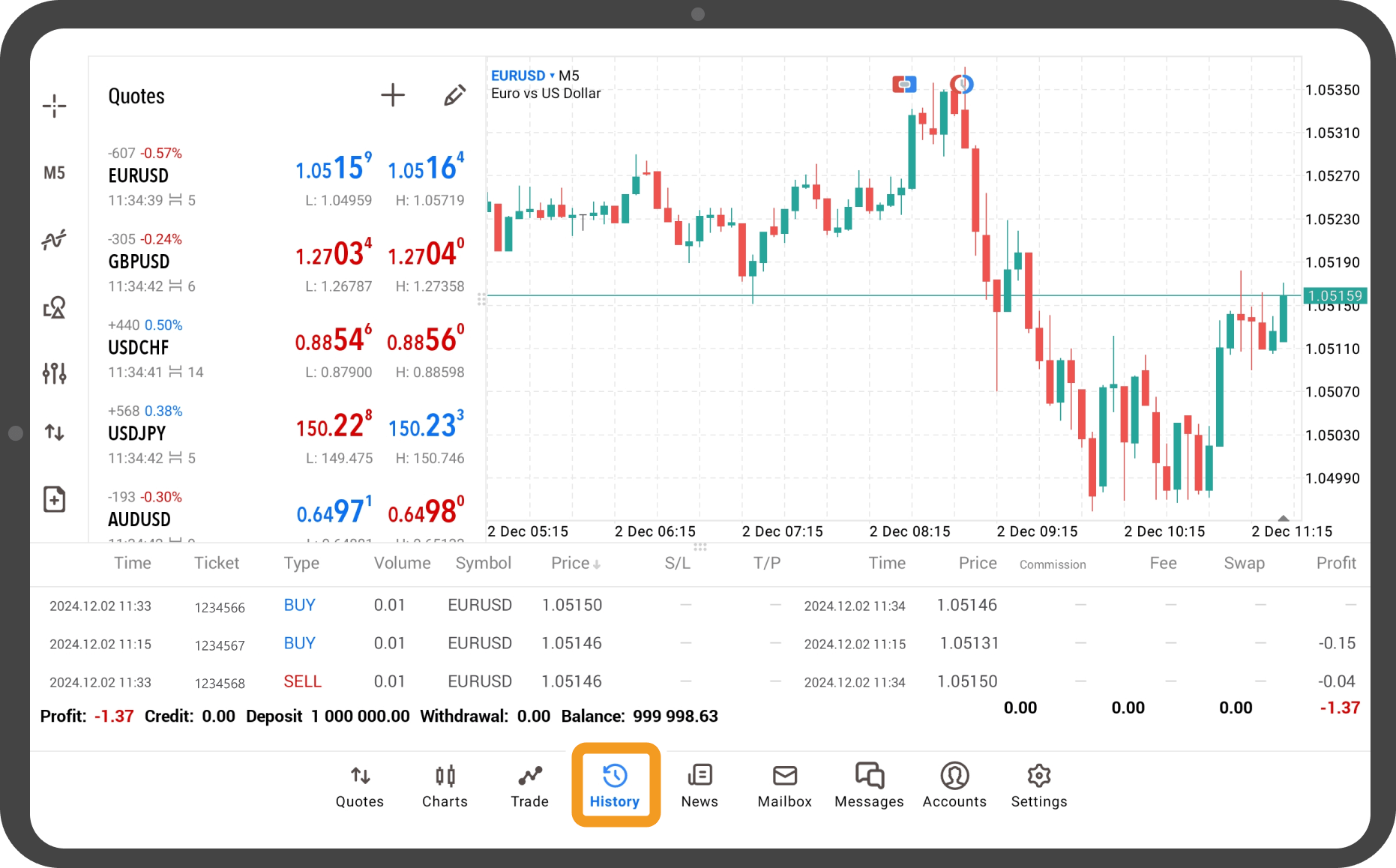Switch to the Charts tab
This screenshot has width=1396, height=868.
445,786
